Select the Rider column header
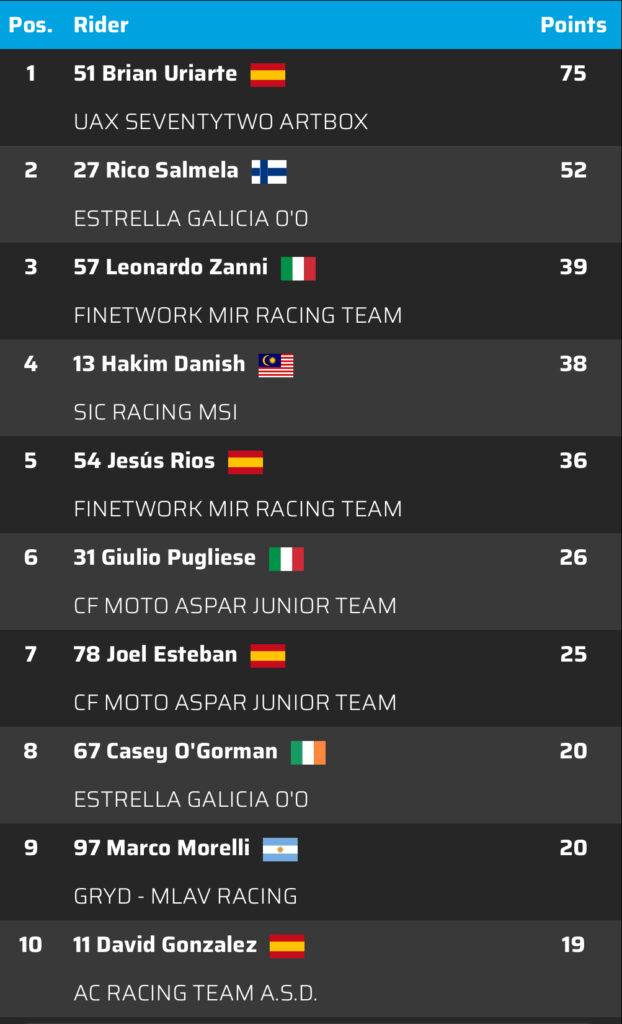622x1024 pixels. click(x=101, y=25)
